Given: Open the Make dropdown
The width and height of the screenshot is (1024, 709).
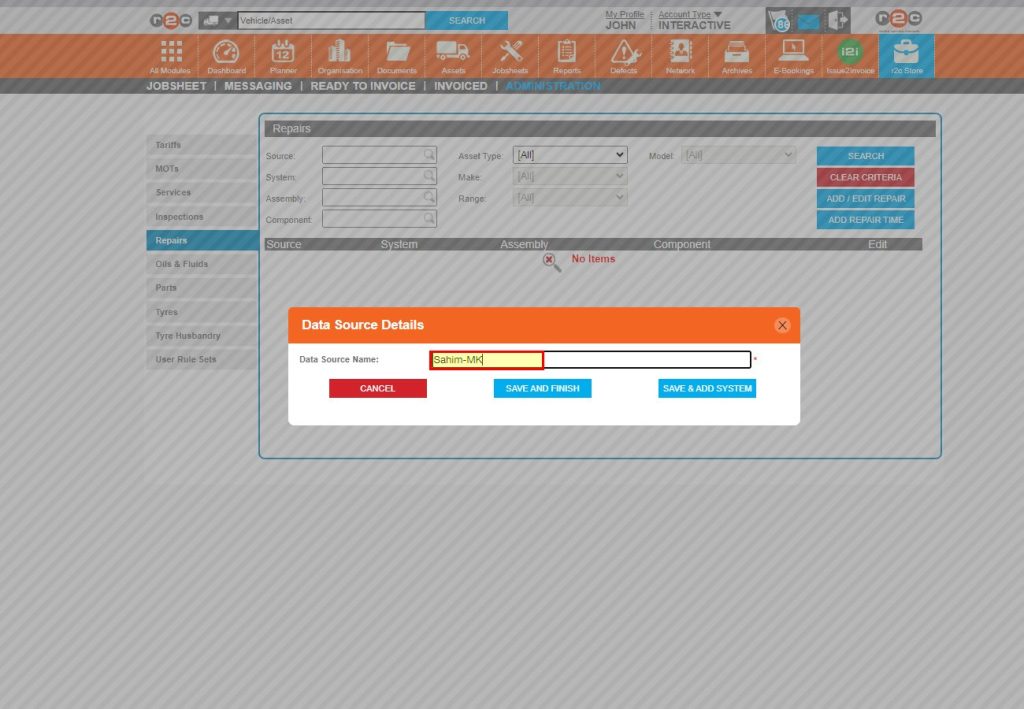Looking at the screenshot, I should tap(569, 176).
